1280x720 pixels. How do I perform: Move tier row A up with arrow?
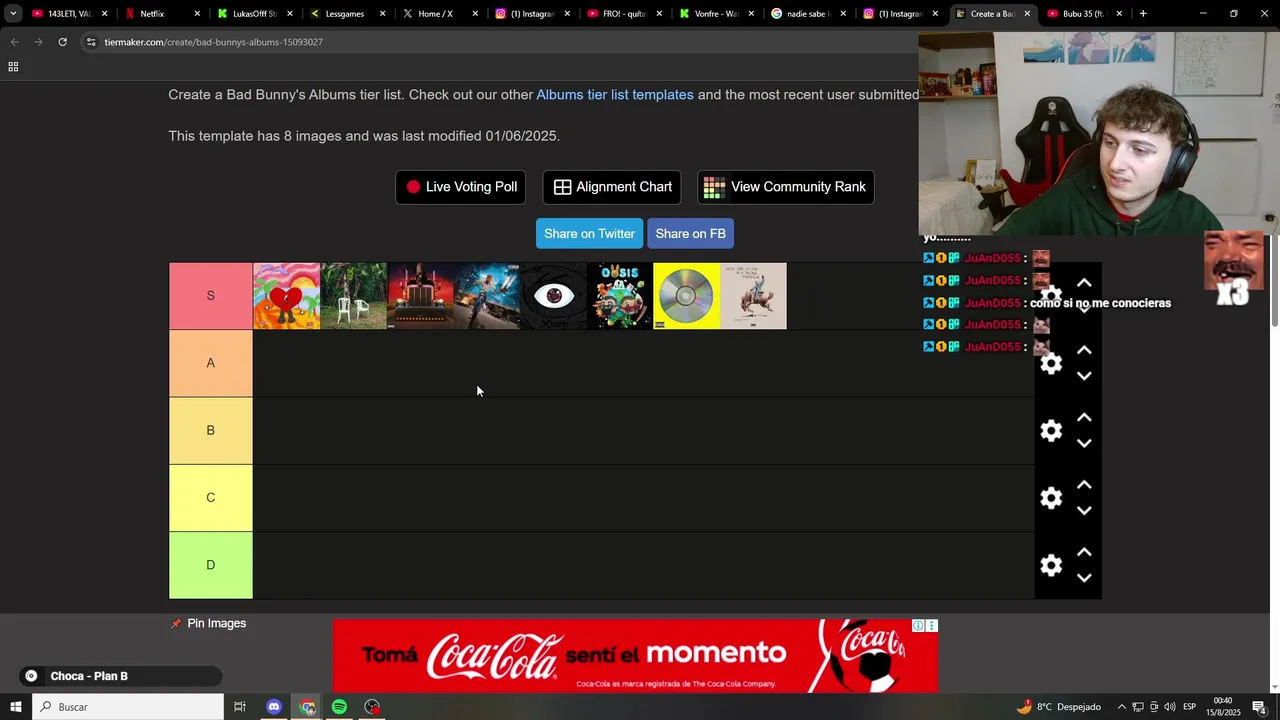point(1084,350)
